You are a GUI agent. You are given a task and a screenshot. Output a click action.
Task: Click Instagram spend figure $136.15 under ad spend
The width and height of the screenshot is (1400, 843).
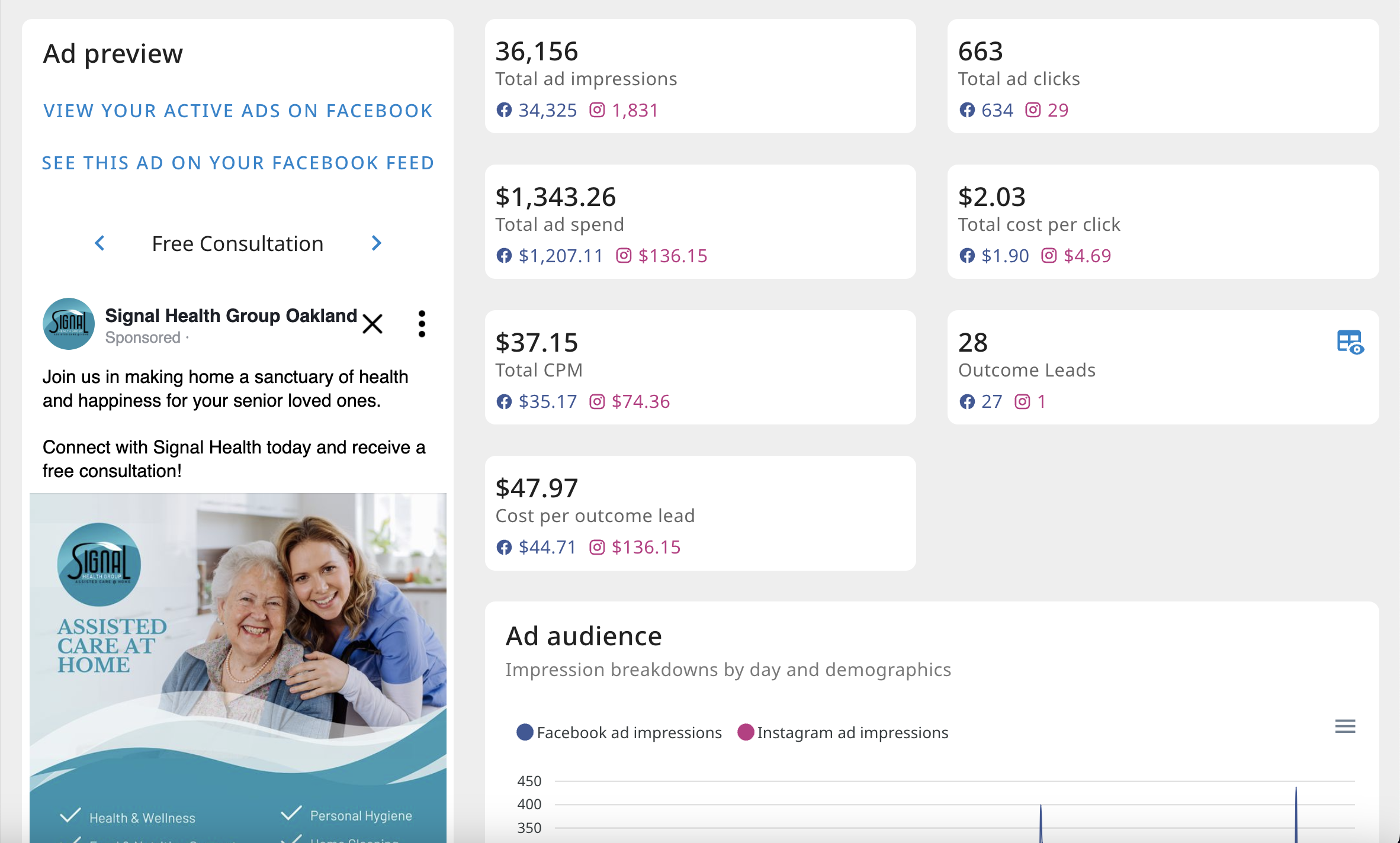673,256
